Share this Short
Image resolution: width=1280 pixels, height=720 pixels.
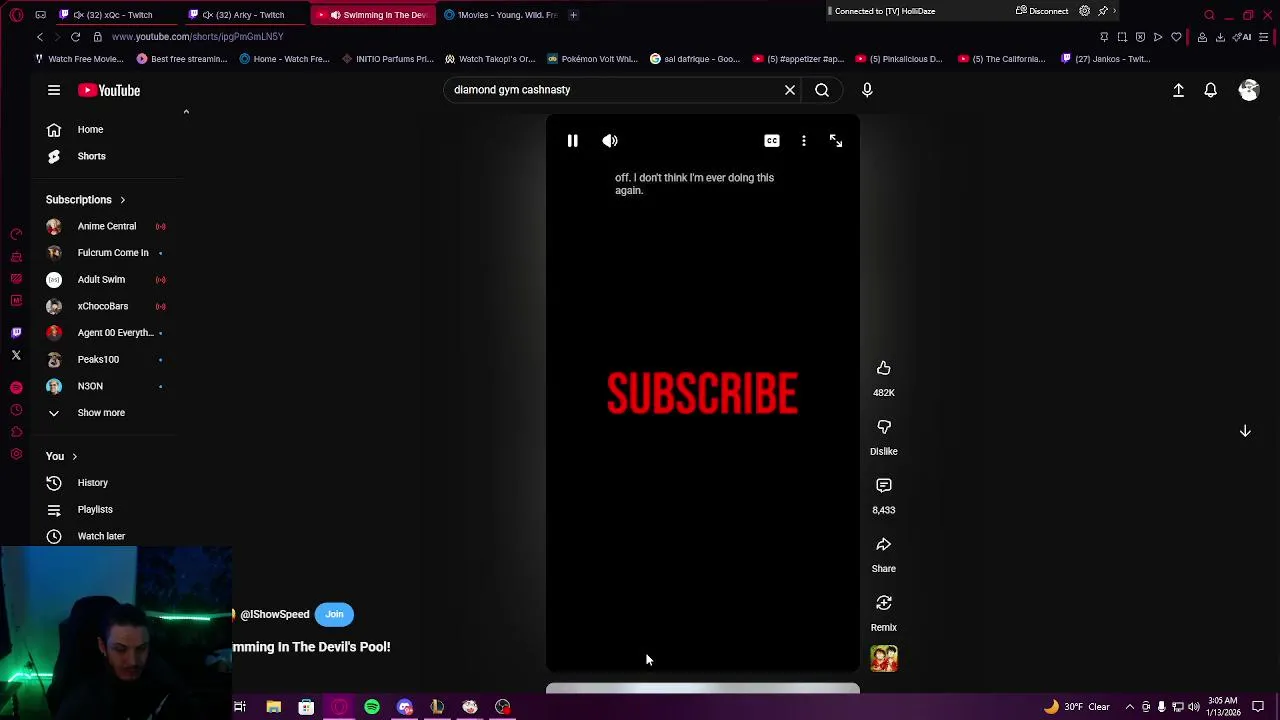(884, 545)
